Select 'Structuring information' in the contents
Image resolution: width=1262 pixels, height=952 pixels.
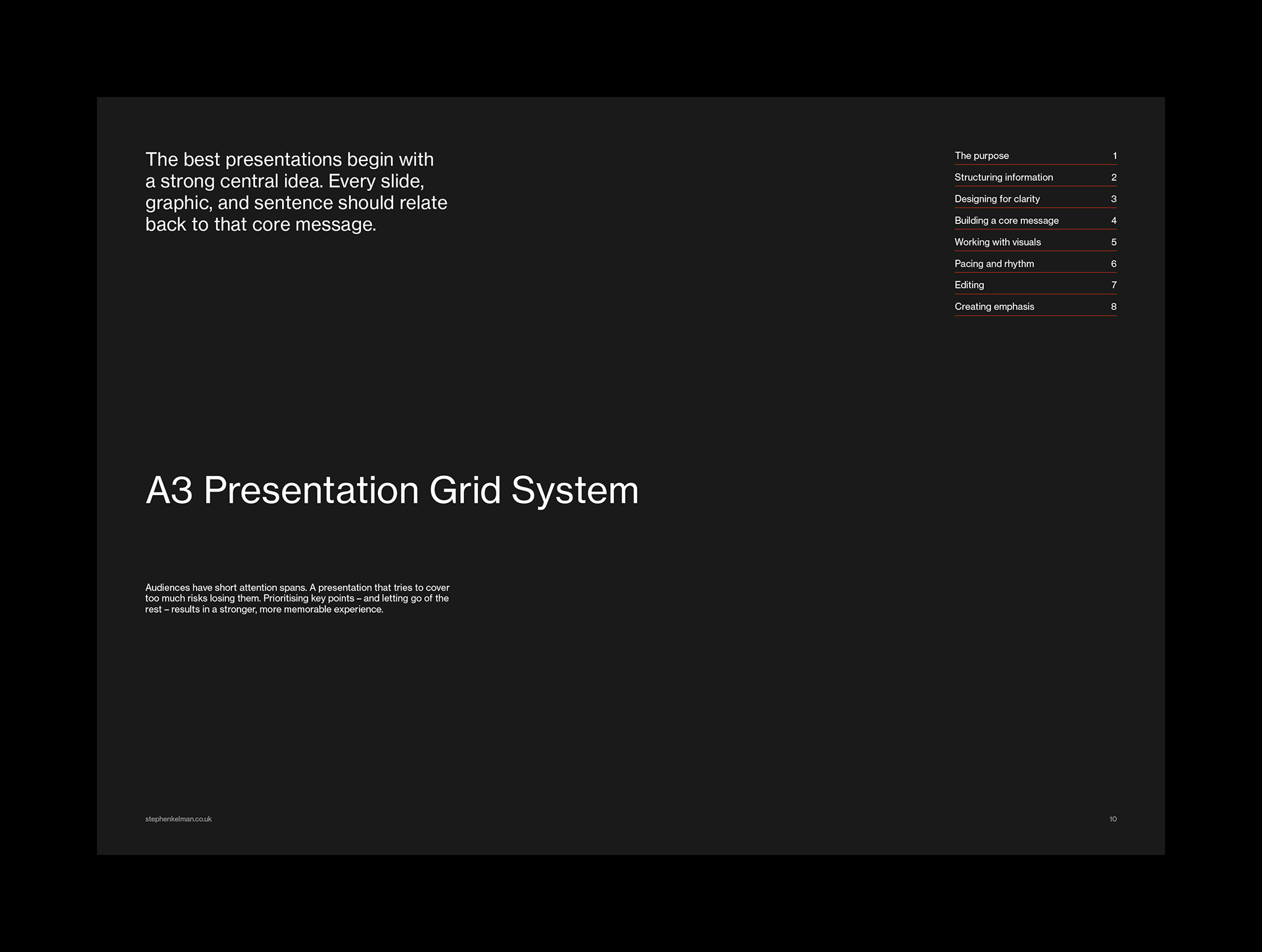coord(1003,178)
